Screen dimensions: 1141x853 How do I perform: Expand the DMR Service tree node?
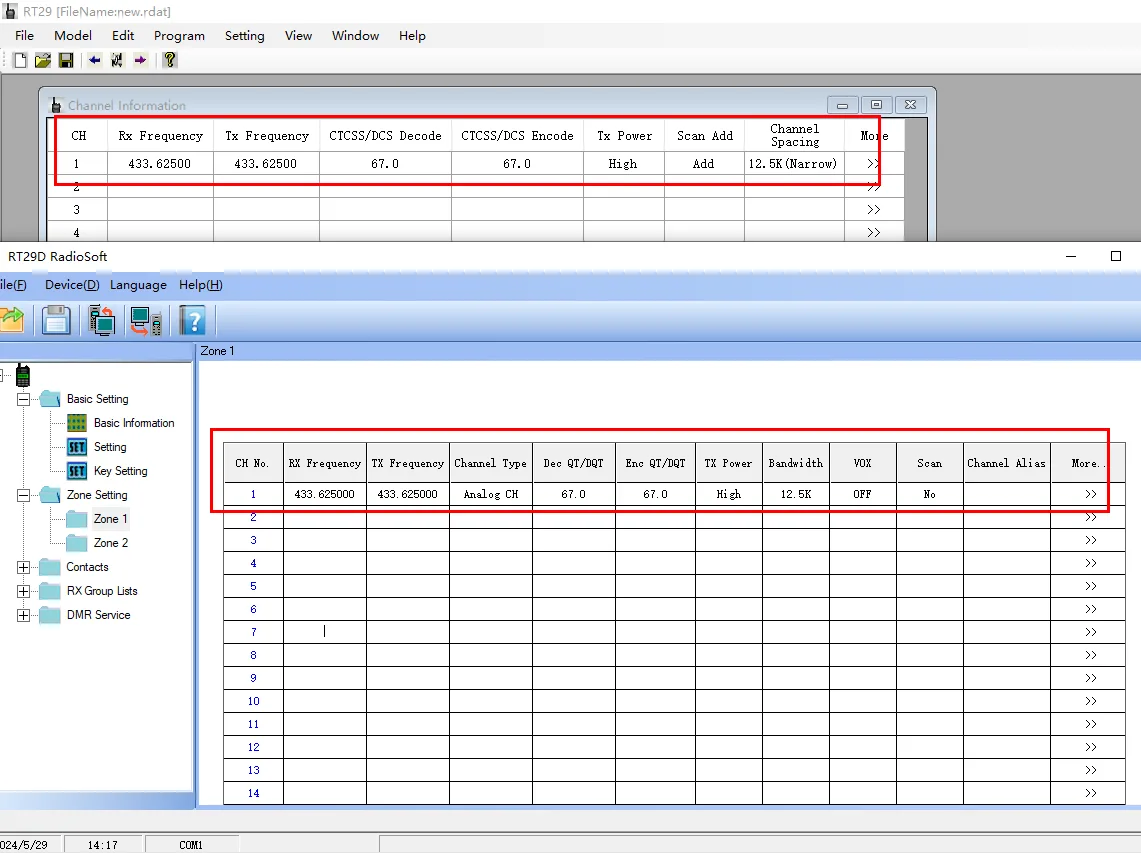[x=23, y=615]
